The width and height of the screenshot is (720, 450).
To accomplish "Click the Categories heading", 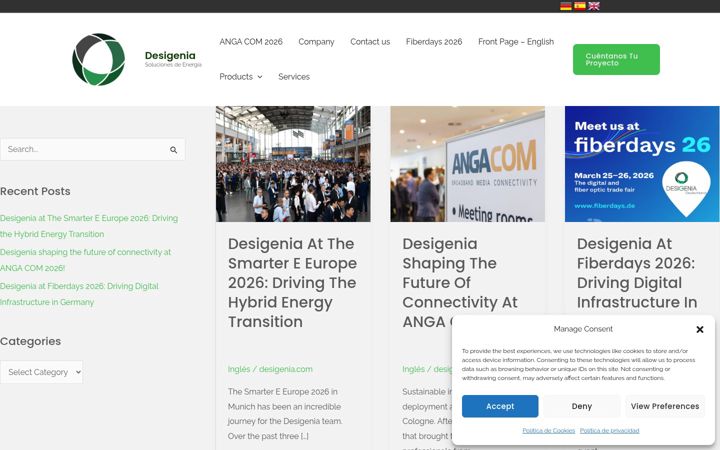I will 30,341.
